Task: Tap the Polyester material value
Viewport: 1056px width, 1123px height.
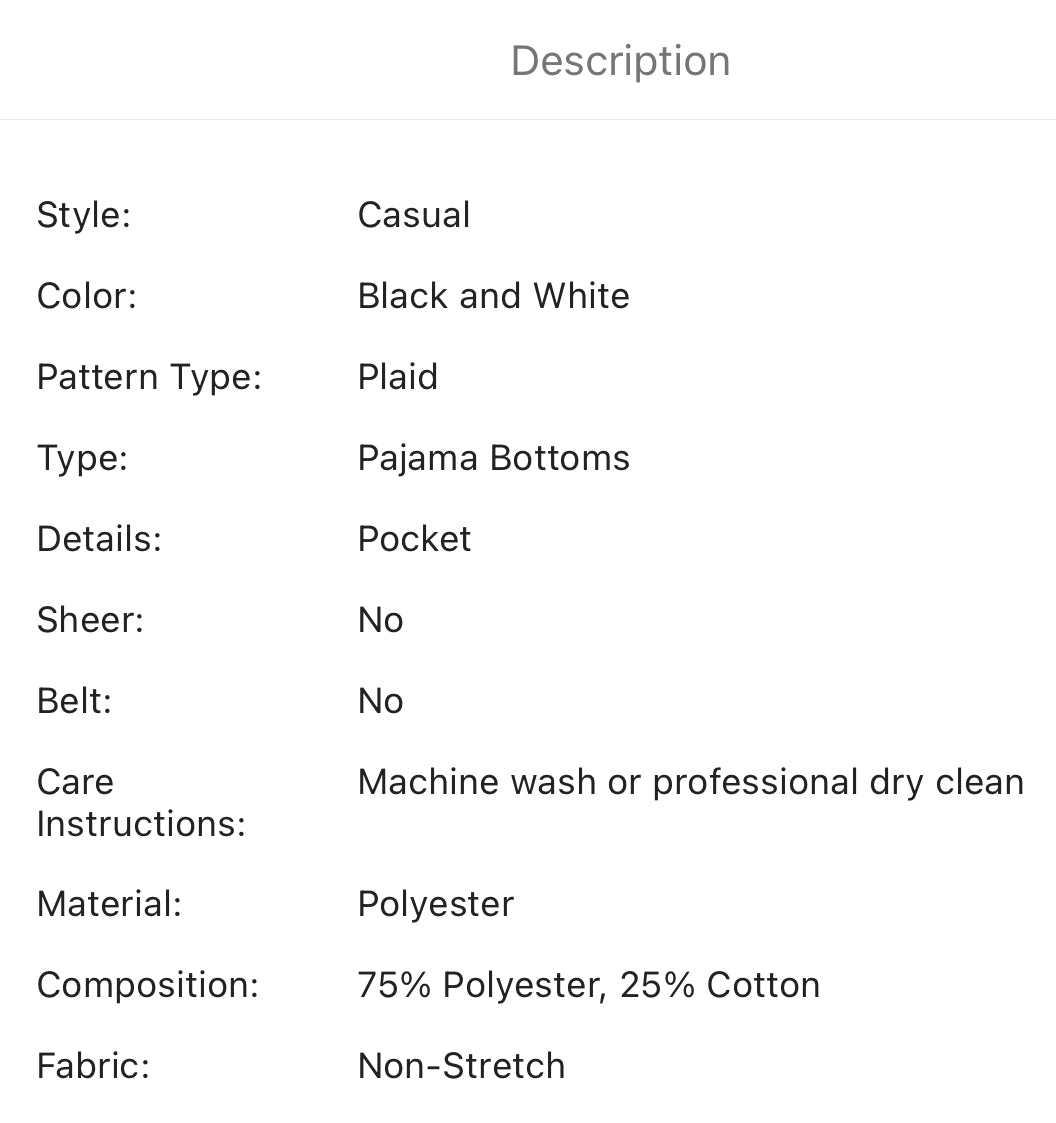Action: click(436, 904)
